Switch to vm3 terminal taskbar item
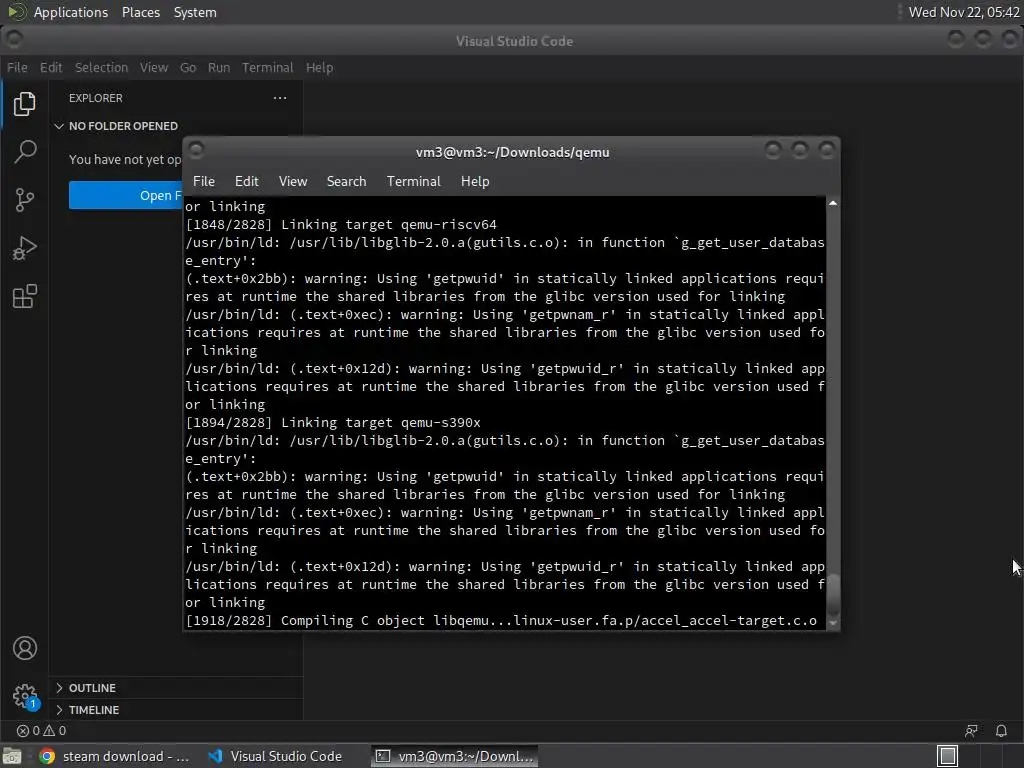The image size is (1024, 768). click(x=455, y=756)
